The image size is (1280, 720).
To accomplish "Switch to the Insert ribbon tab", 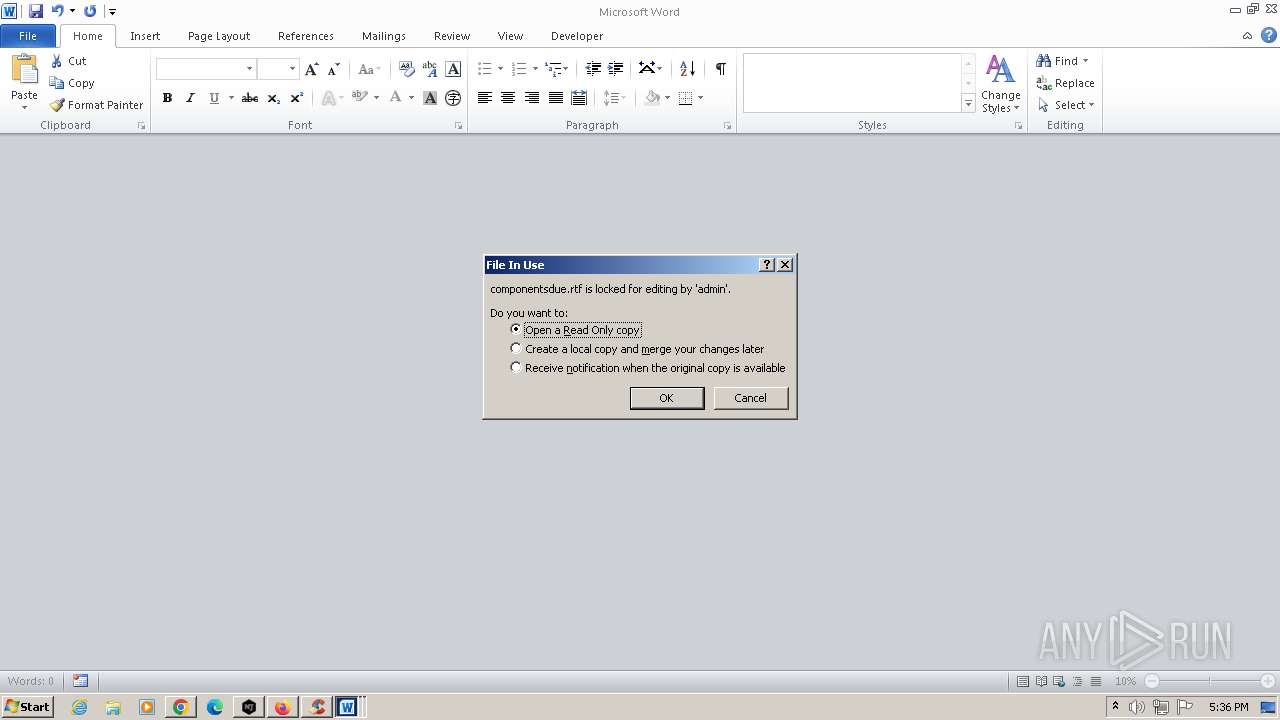I will tap(145, 36).
